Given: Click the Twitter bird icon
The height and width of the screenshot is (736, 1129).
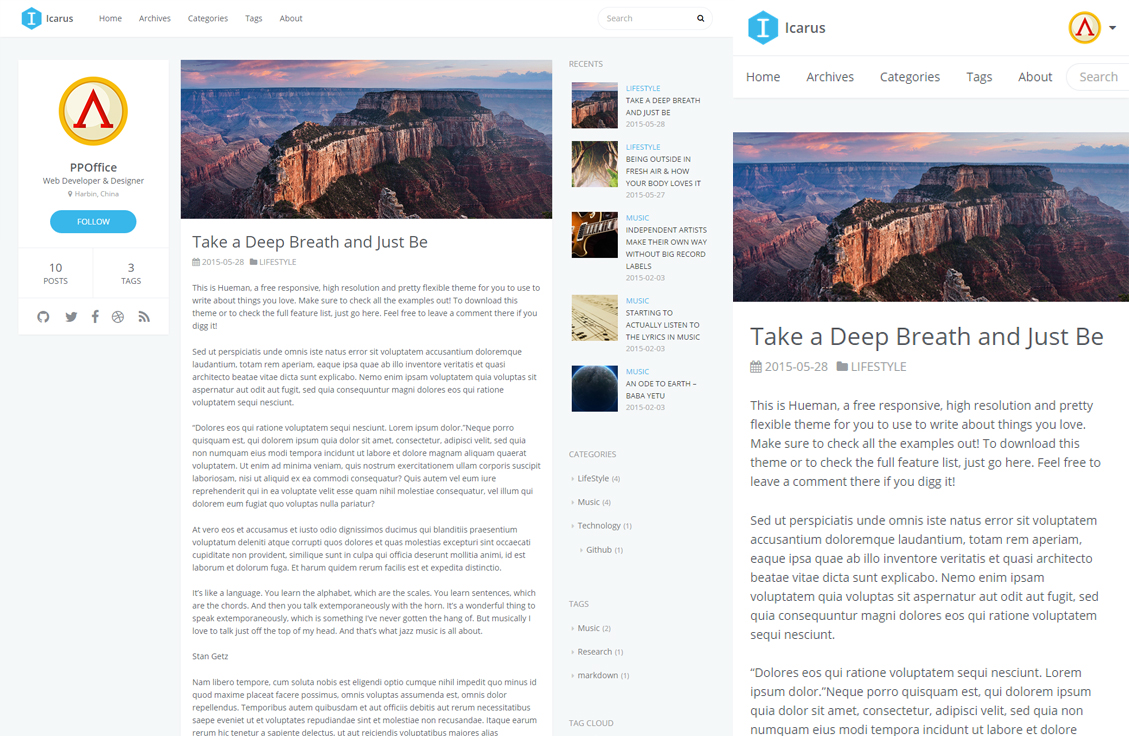Looking at the screenshot, I should pyautogui.click(x=71, y=317).
